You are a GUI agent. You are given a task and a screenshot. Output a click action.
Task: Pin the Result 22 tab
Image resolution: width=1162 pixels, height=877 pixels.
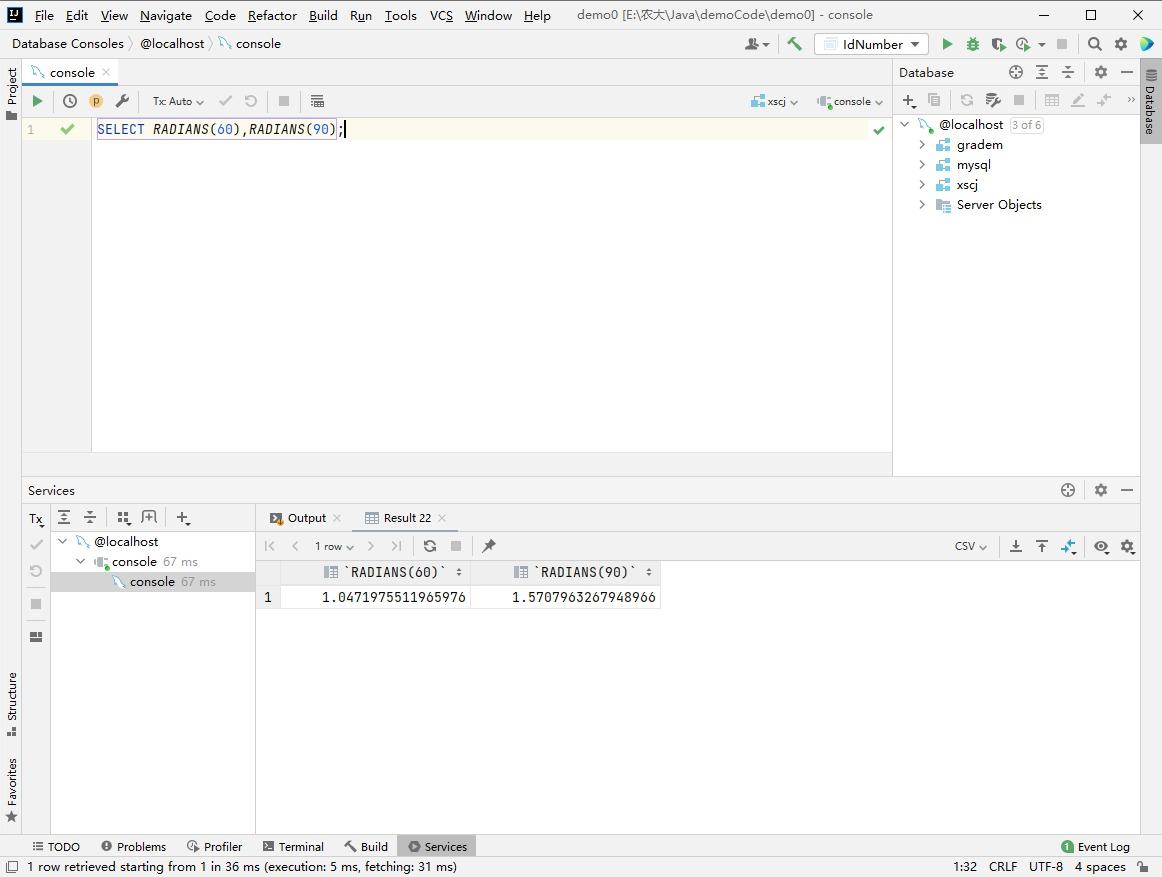point(489,546)
